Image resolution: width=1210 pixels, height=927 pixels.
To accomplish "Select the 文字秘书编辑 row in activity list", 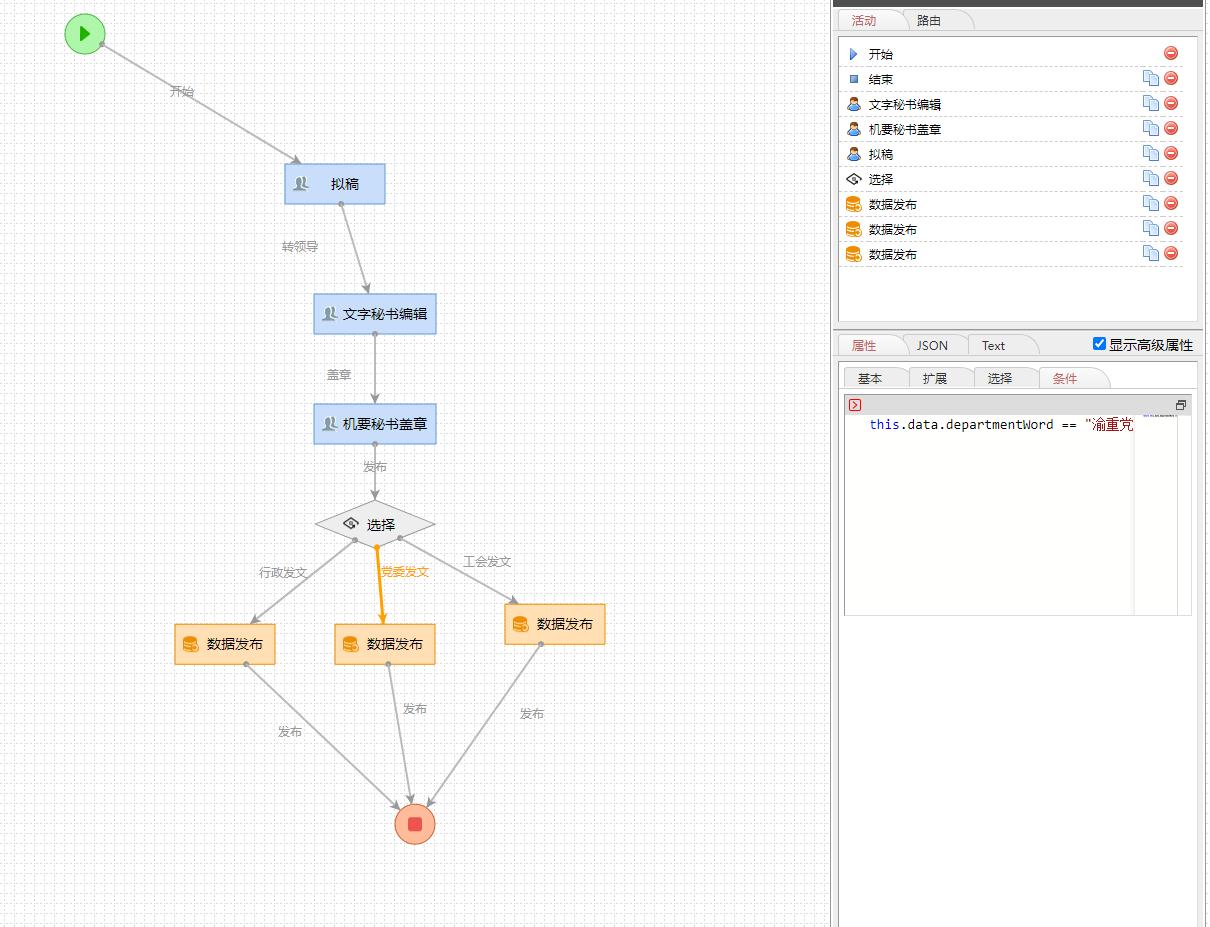I will 1012,104.
